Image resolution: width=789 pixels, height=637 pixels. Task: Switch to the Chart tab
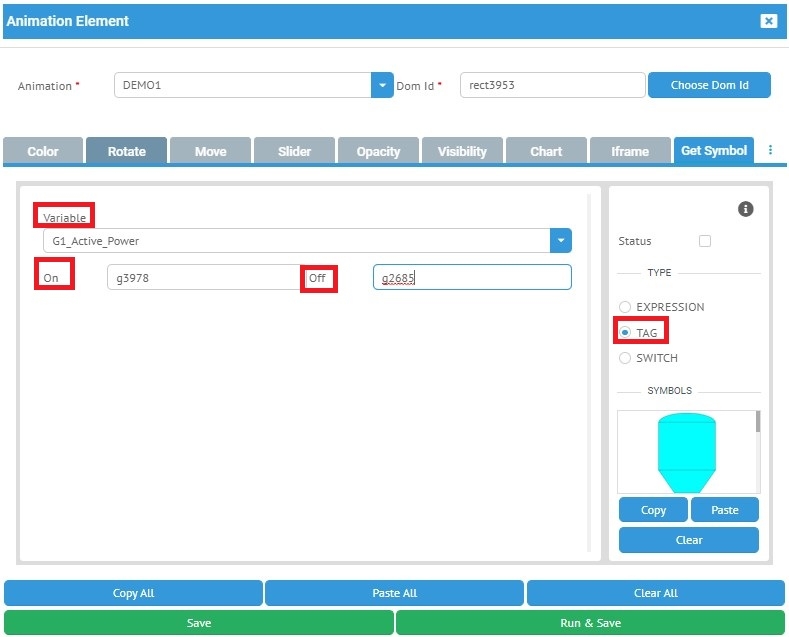[546, 151]
